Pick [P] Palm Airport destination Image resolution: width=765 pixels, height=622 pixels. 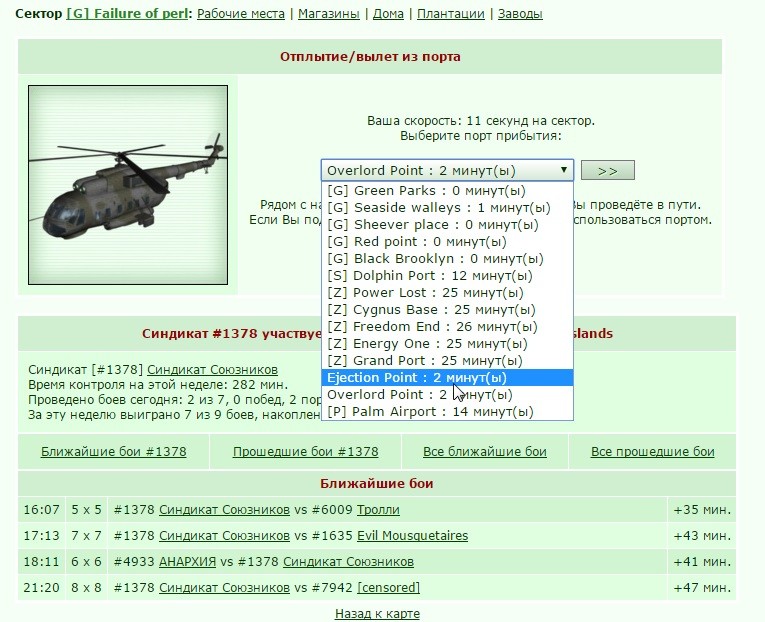447,412
